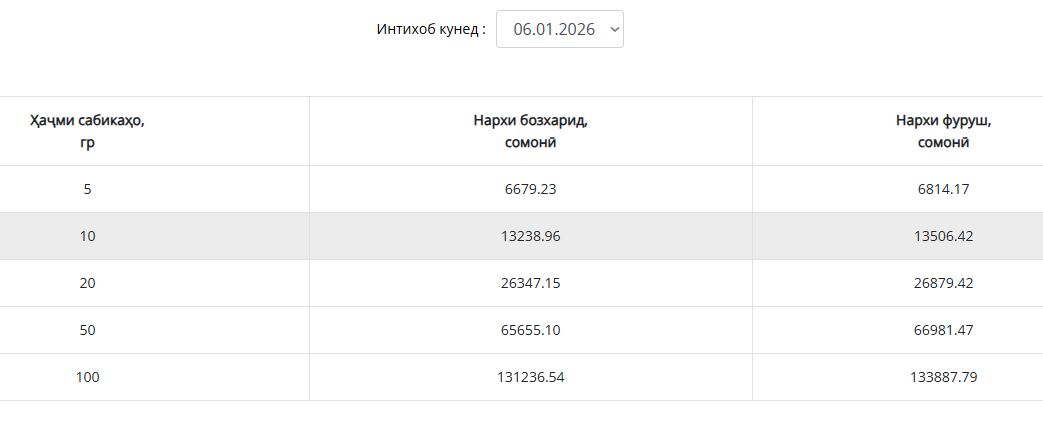Click the "Нархи бозхарид, сомонӣ" column header
Viewport: 1043px width, 446px height.
pyautogui.click(x=530, y=131)
